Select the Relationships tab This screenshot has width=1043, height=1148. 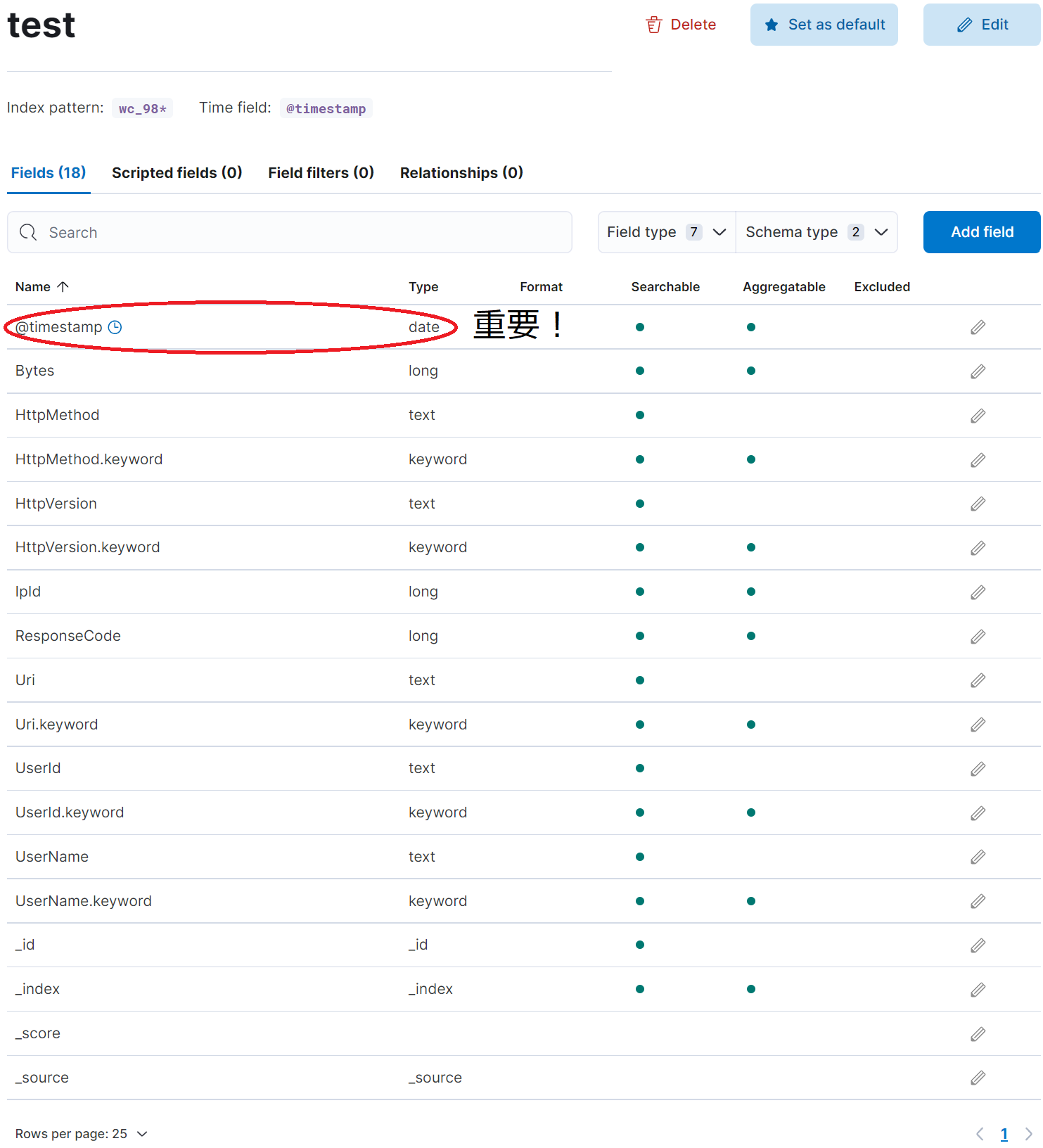[x=461, y=173]
